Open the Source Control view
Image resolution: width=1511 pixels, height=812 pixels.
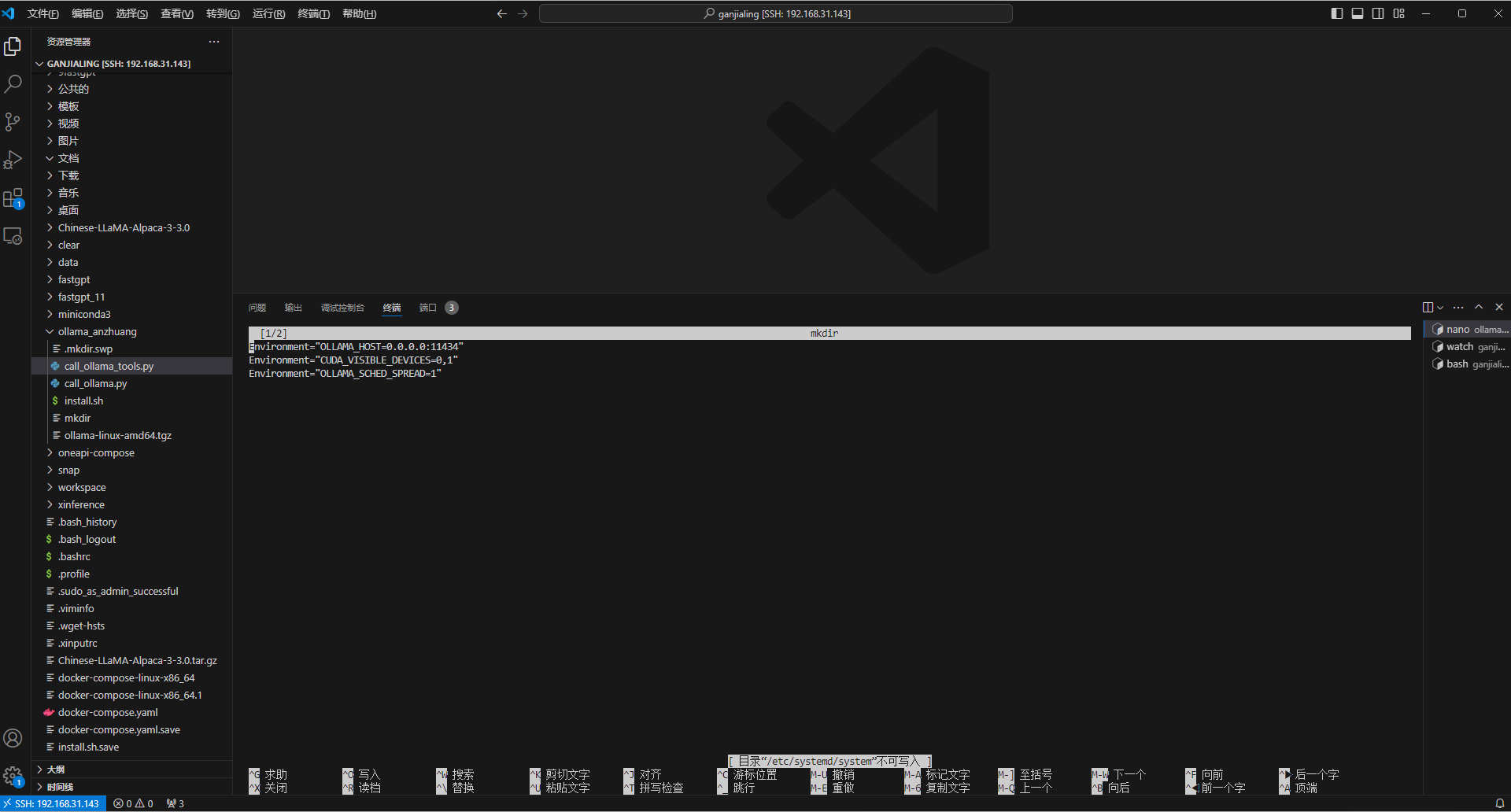coord(13,121)
